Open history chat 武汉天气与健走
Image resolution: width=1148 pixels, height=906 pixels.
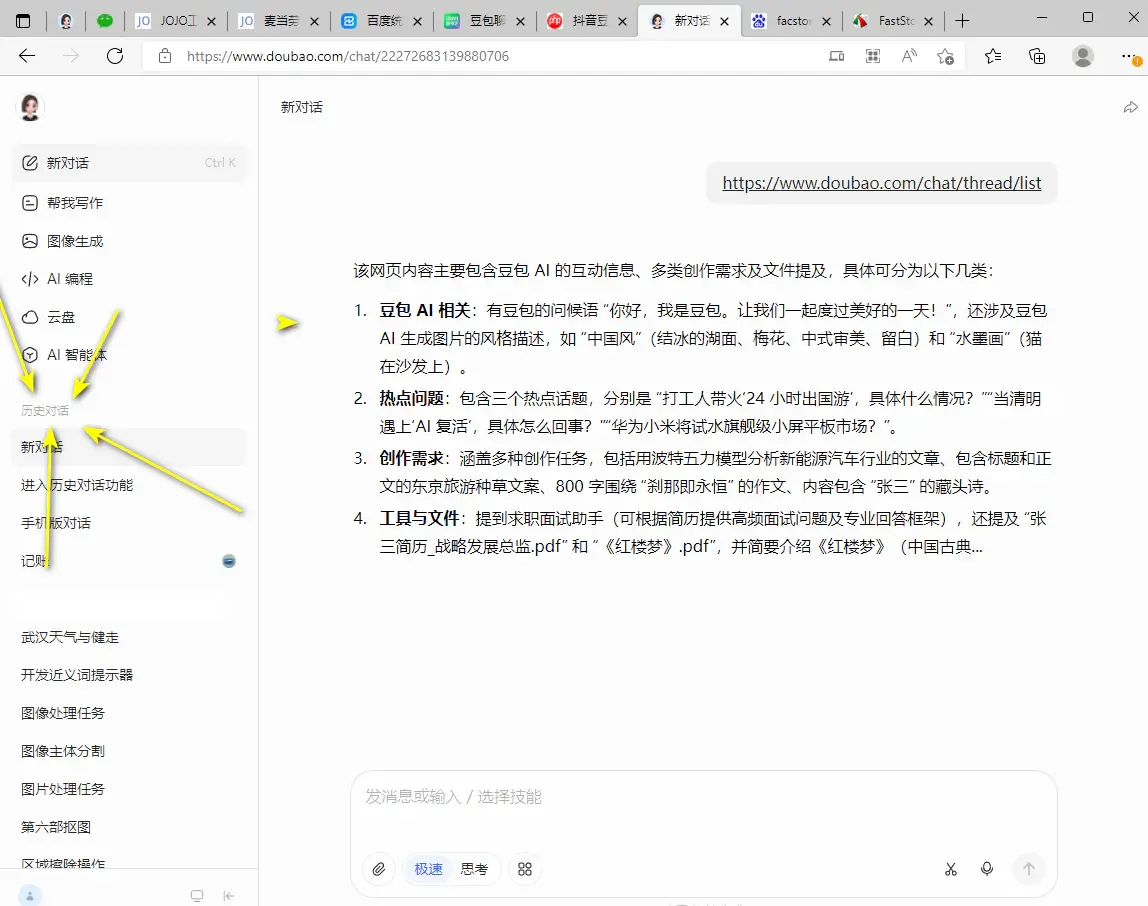129,637
